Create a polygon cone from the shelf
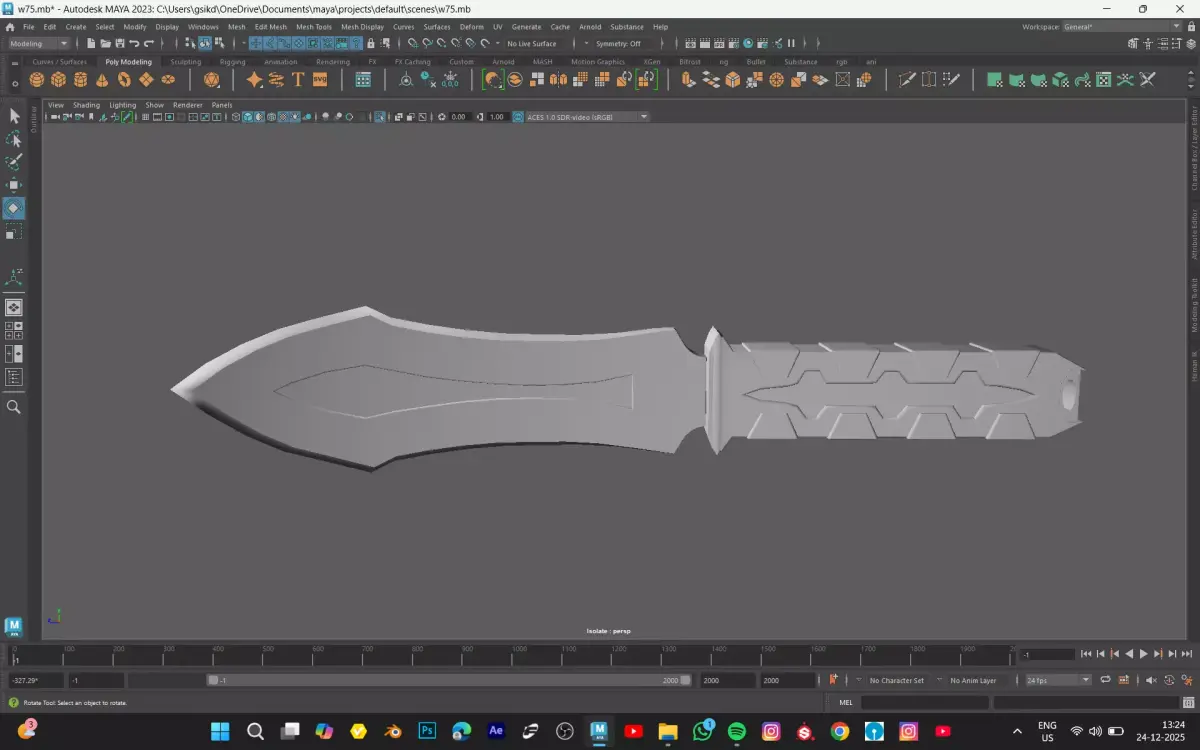 (x=102, y=80)
